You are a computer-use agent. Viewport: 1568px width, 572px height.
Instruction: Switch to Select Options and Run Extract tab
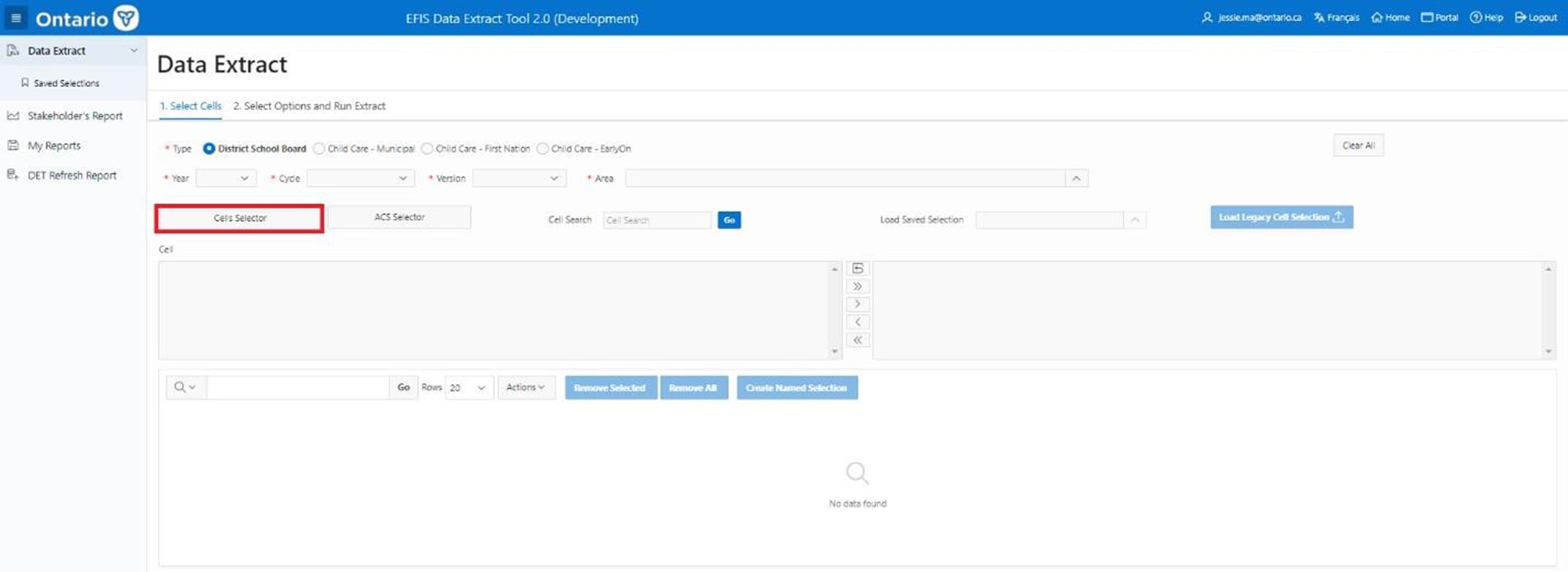click(x=309, y=106)
